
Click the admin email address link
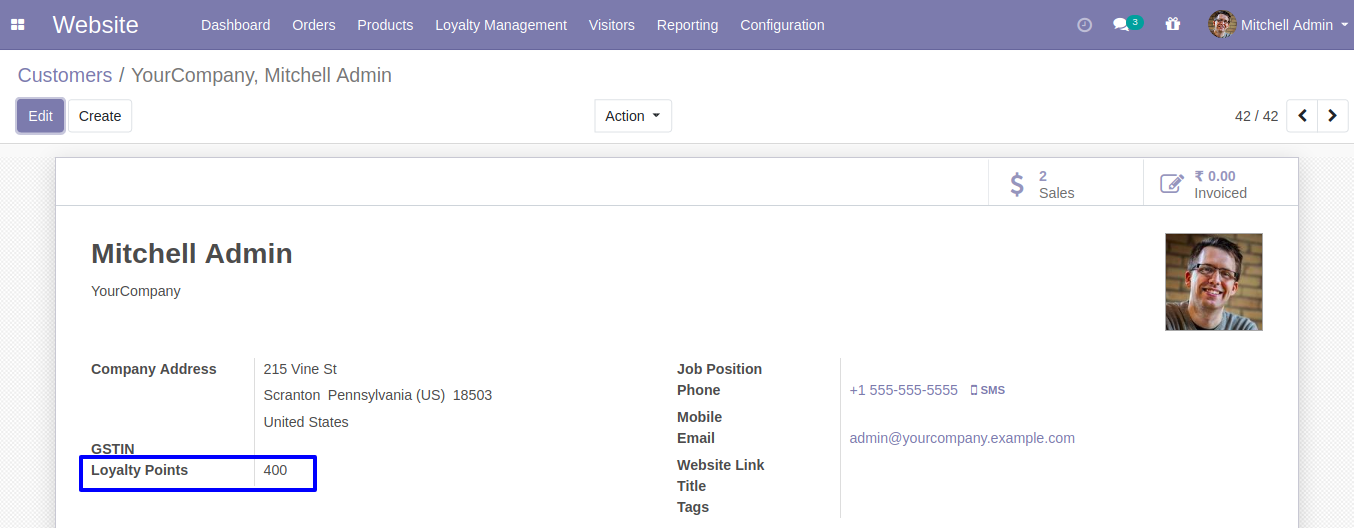pyautogui.click(x=962, y=438)
